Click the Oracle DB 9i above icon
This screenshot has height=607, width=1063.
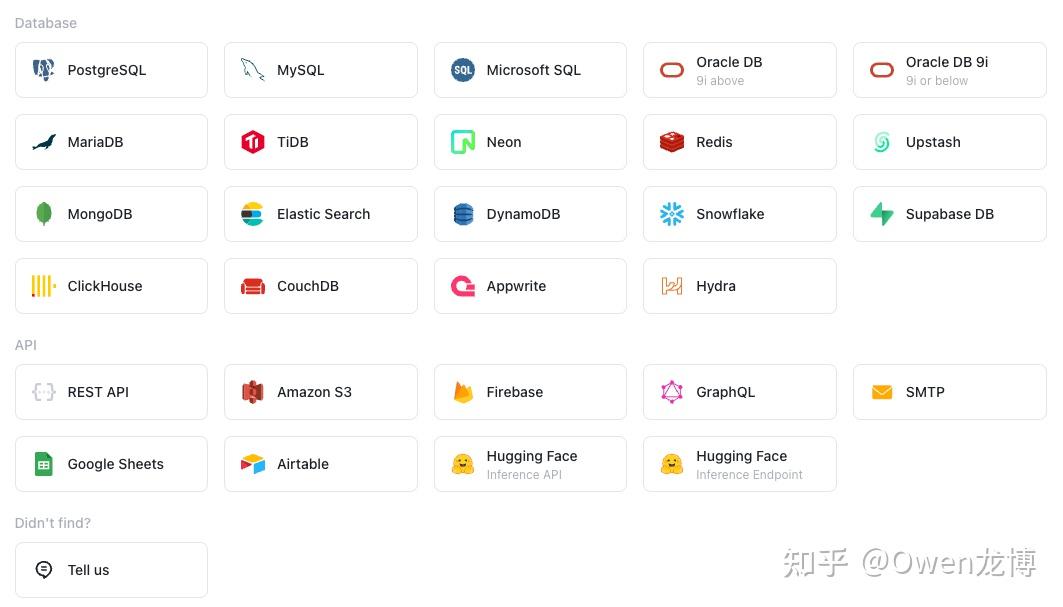[672, 70]
